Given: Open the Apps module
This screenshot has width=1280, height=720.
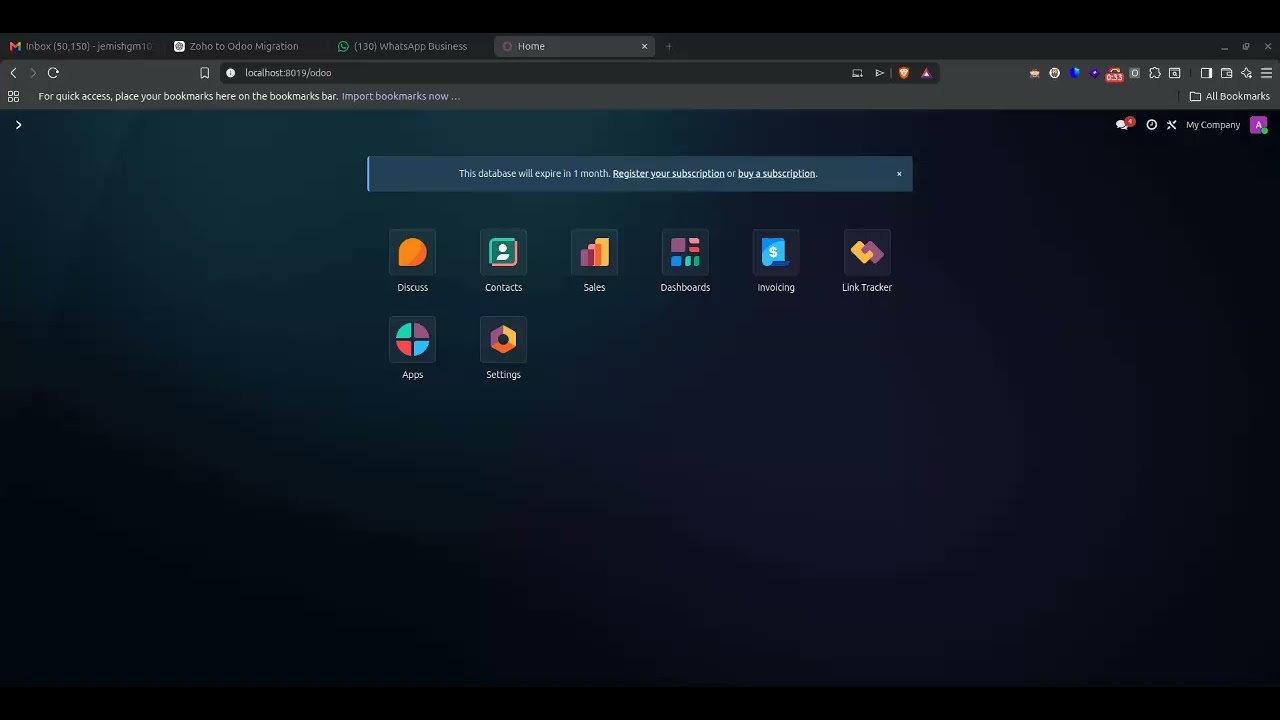Looking at the screenshot, I should point(412,348).
